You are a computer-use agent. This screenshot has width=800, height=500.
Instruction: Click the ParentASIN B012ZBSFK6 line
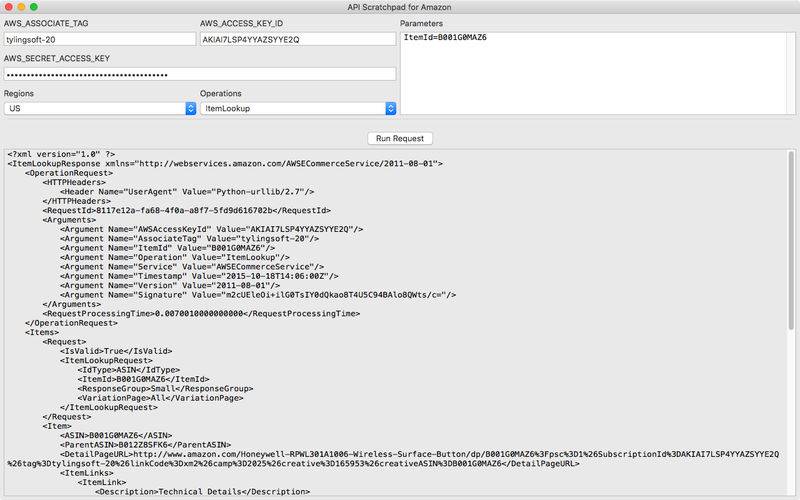coord(145,445)
